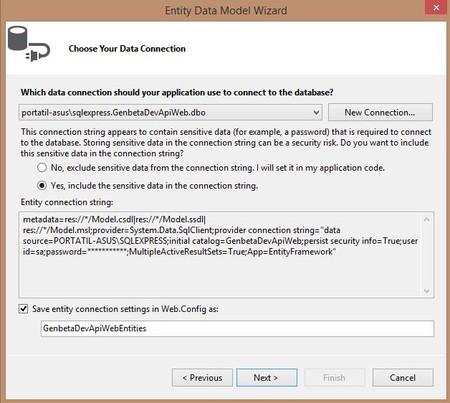This screenshot has height=403, width=450.
Task: Select 'No, exclude sensitive data' radio option
Action: (x=42, y=168)
